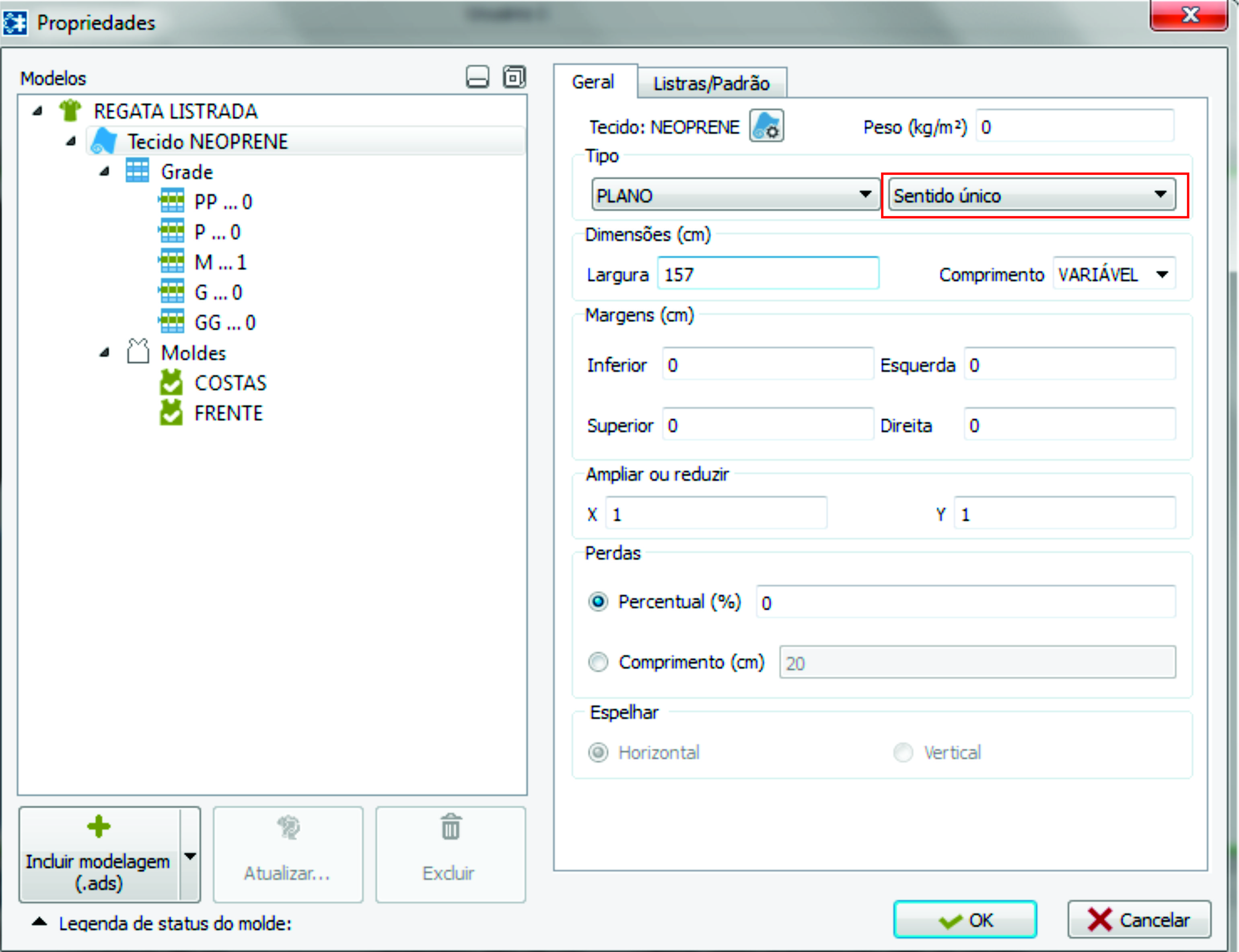Open the Incluir modelagem dropdown arrow

coord(190,855)
